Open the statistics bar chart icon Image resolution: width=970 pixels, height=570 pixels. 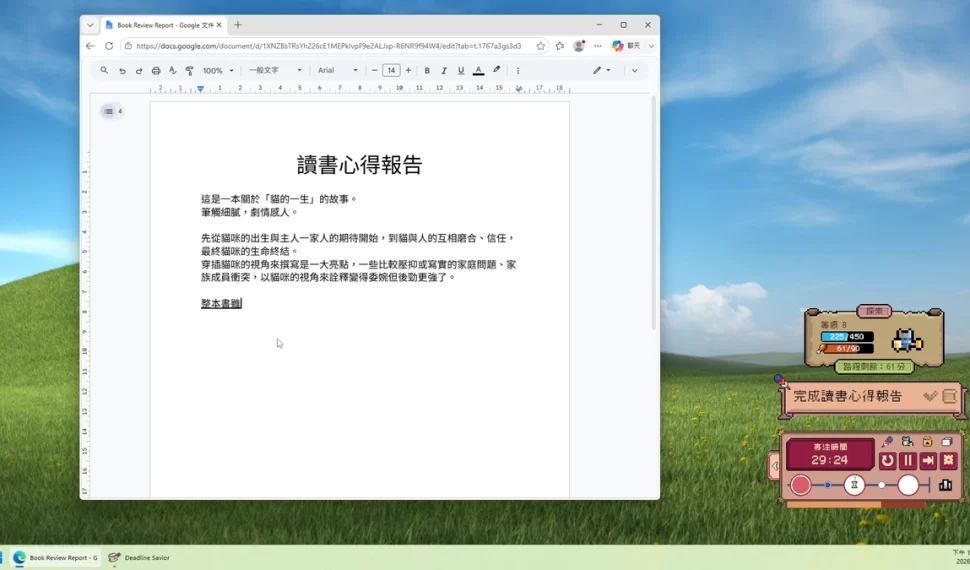pyautogui.click(x=945, y=485)
